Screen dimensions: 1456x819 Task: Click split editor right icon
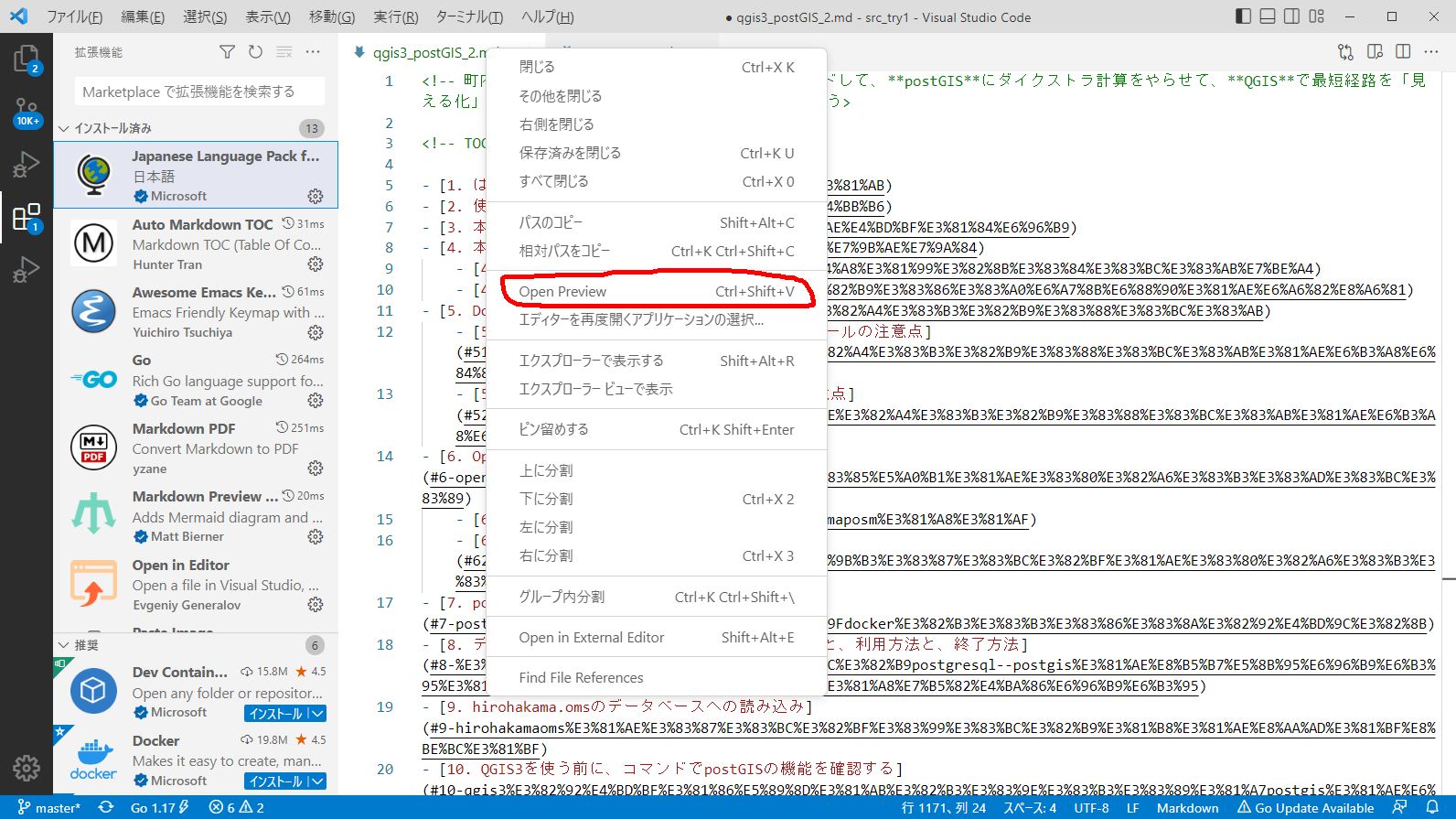(1403, 52)
